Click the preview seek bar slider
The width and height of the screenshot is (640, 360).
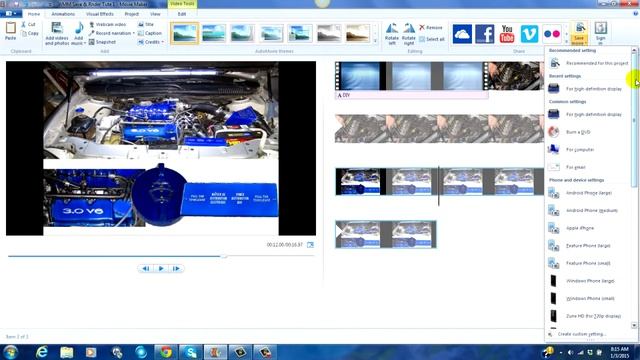point(224,256)
